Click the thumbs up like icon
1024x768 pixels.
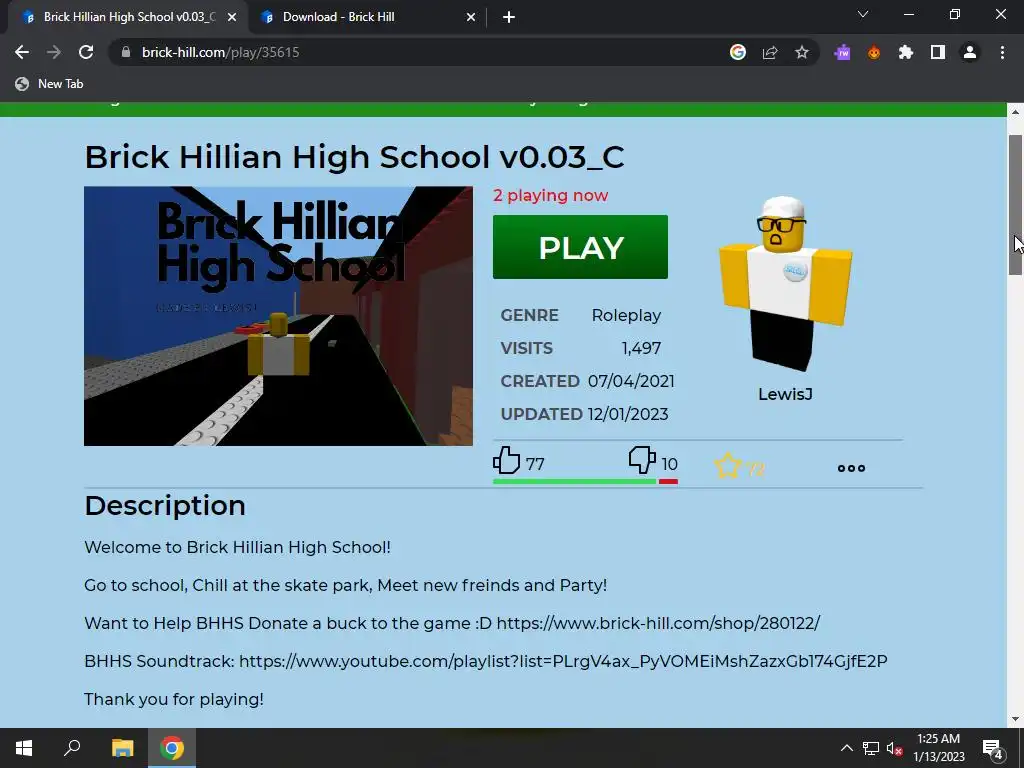(506, 460)
